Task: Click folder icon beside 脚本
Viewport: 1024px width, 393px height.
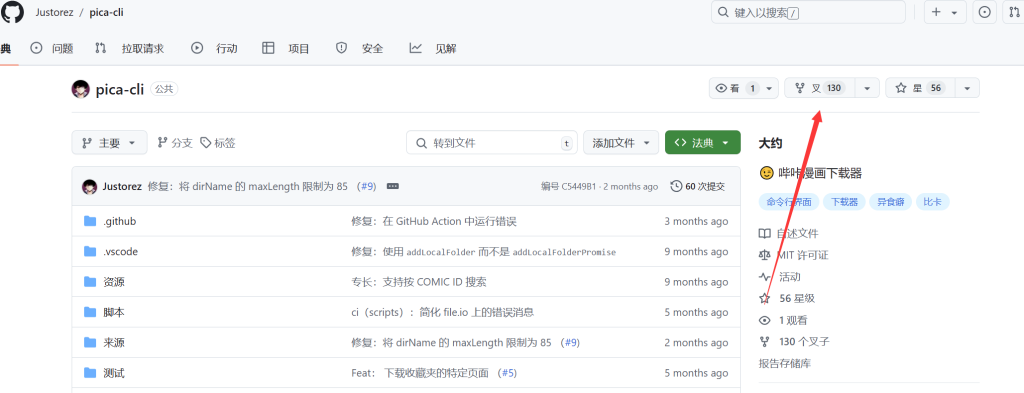Action: [x=90, y=312]
